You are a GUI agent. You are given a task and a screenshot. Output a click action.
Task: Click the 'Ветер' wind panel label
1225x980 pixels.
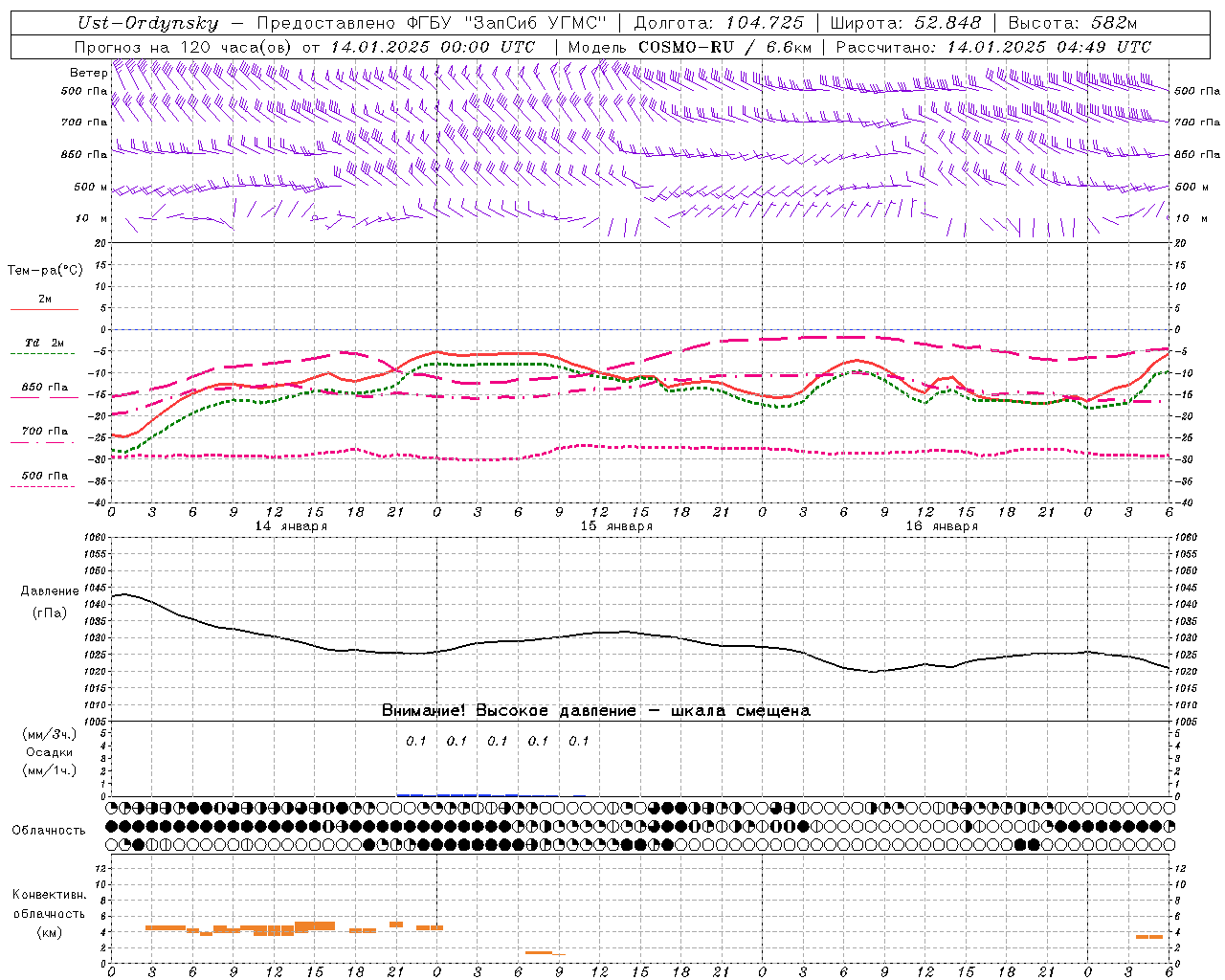coord(88,73)
